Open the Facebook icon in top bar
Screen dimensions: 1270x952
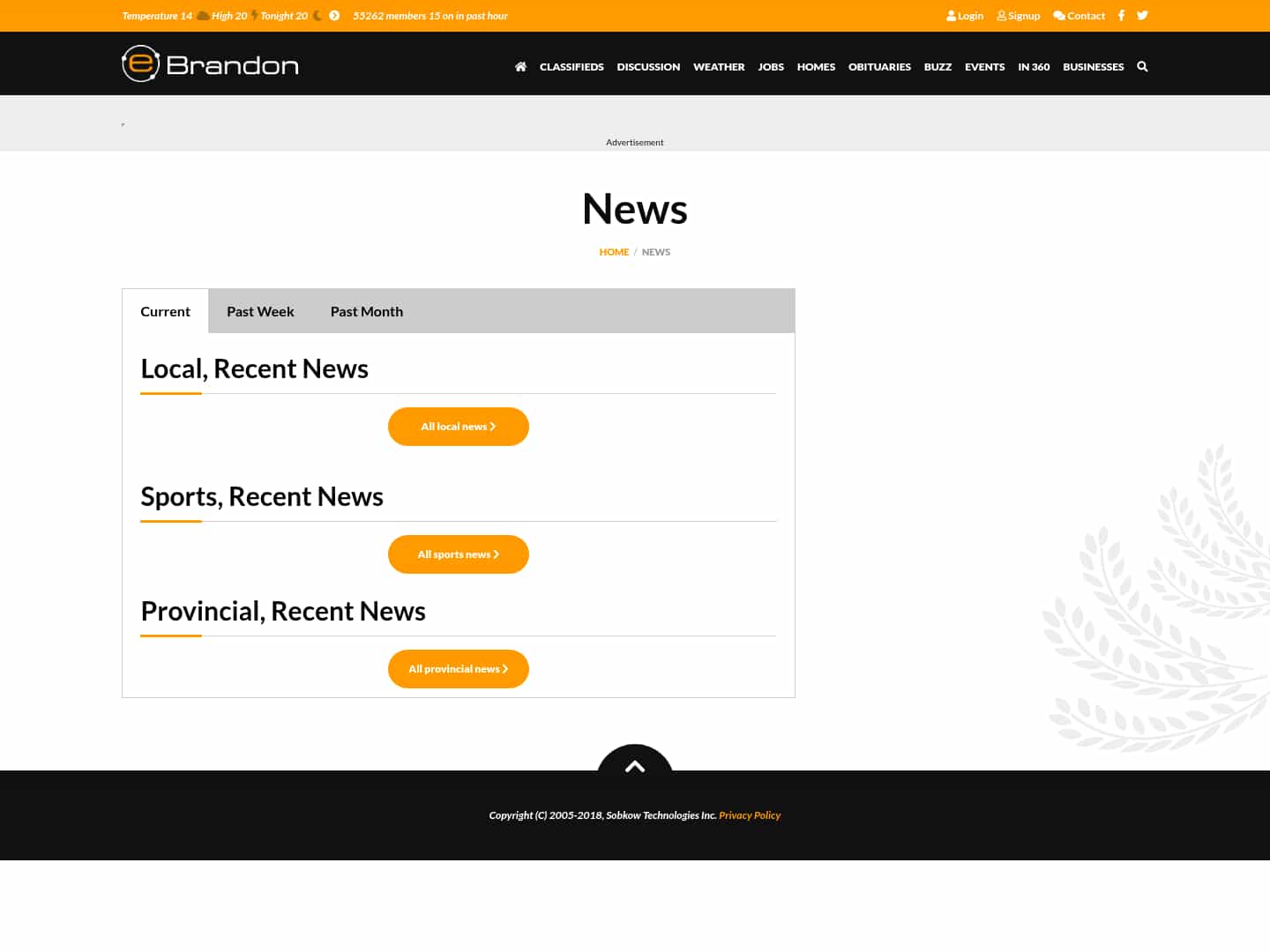[1121, 16]
